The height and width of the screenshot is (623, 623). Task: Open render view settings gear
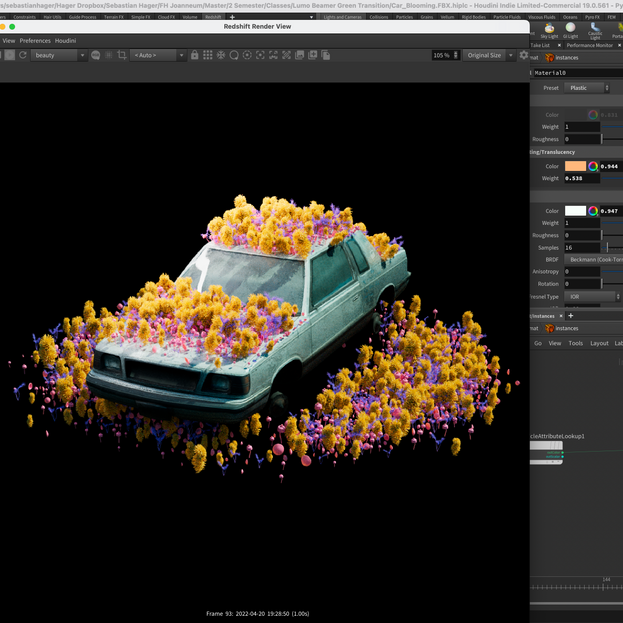pyautogui.click(x=524, y=55)
